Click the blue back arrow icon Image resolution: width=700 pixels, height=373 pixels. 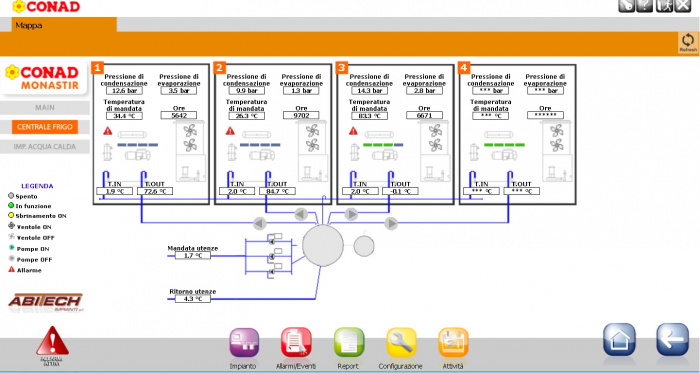pyautogui.click(x=672, y=340)
